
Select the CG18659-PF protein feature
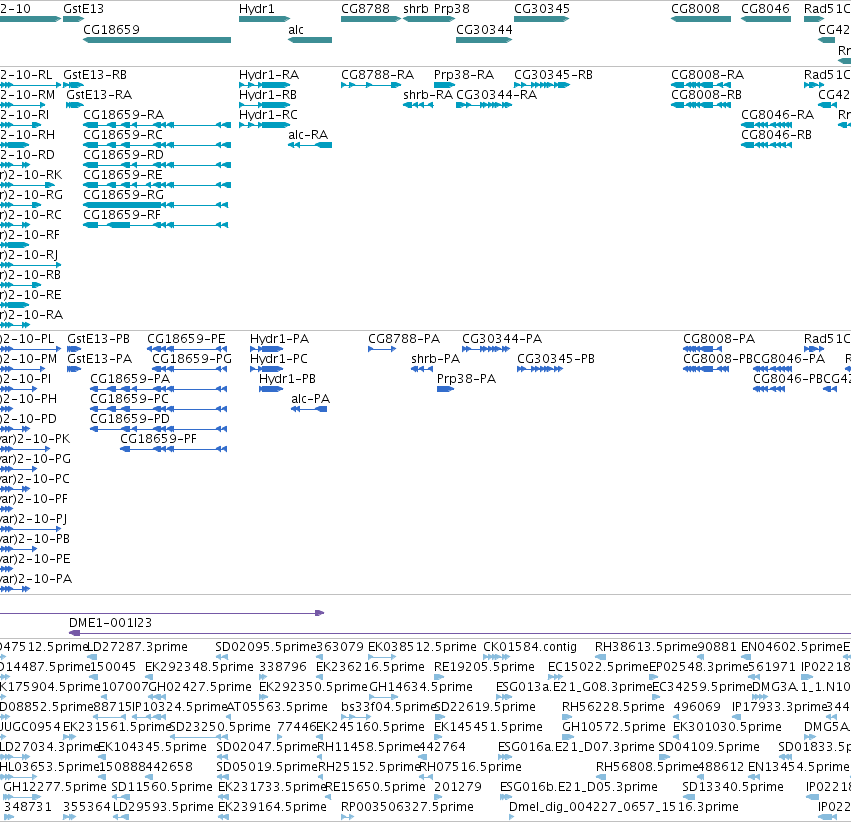pyautogui.click(x=173, y=449)
